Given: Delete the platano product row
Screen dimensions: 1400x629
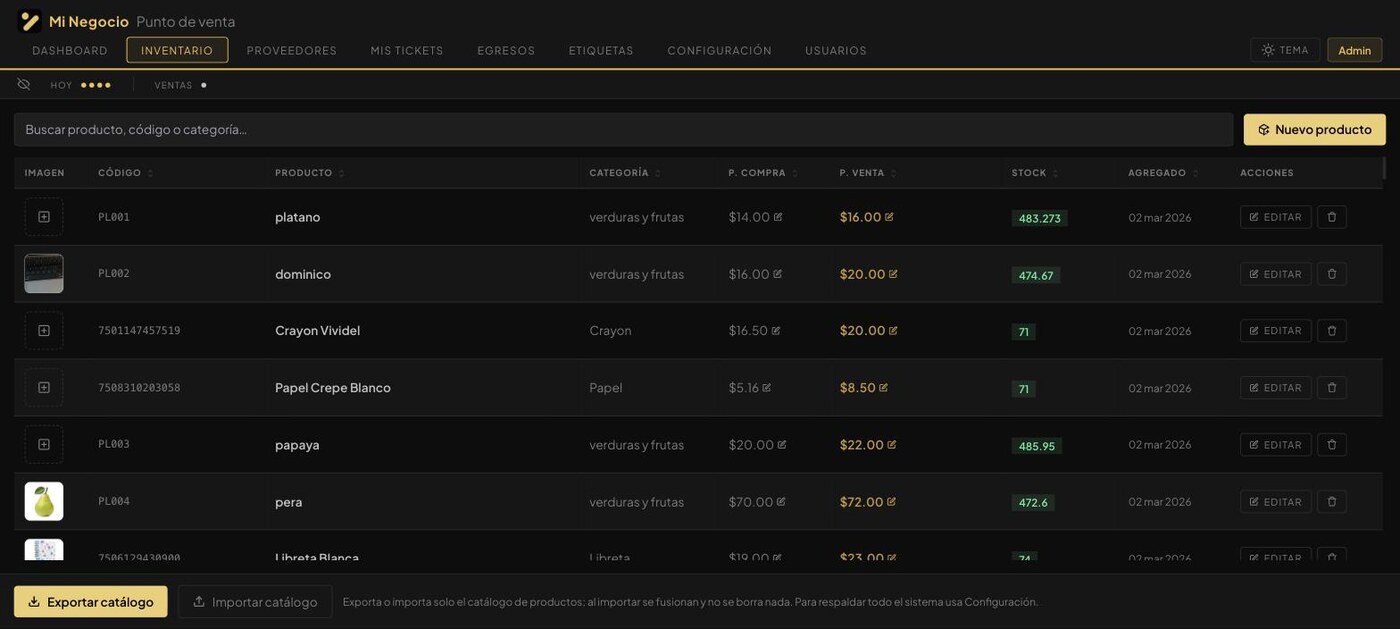Looking at the screenshot, I should click(1332, 217).
